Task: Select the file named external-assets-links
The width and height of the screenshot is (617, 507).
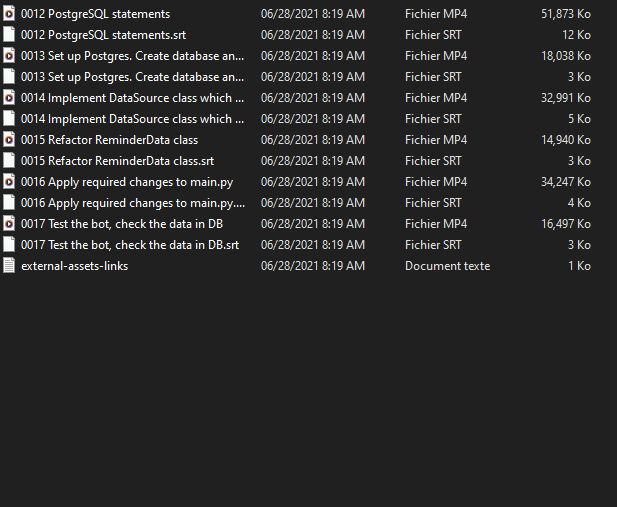Action: (x=74, y=266)
